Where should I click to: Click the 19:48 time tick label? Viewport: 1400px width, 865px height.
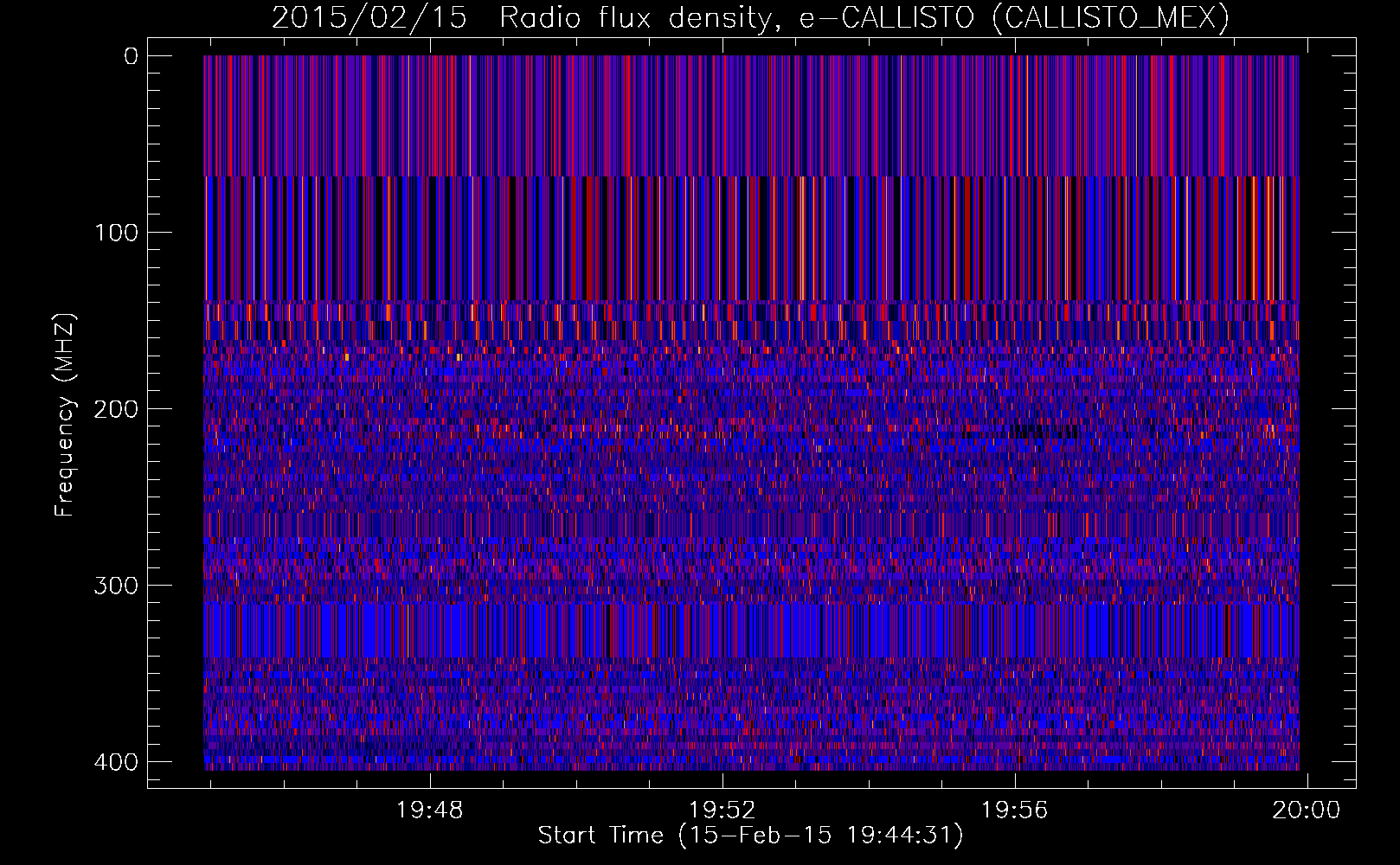[x=430, y=810]
